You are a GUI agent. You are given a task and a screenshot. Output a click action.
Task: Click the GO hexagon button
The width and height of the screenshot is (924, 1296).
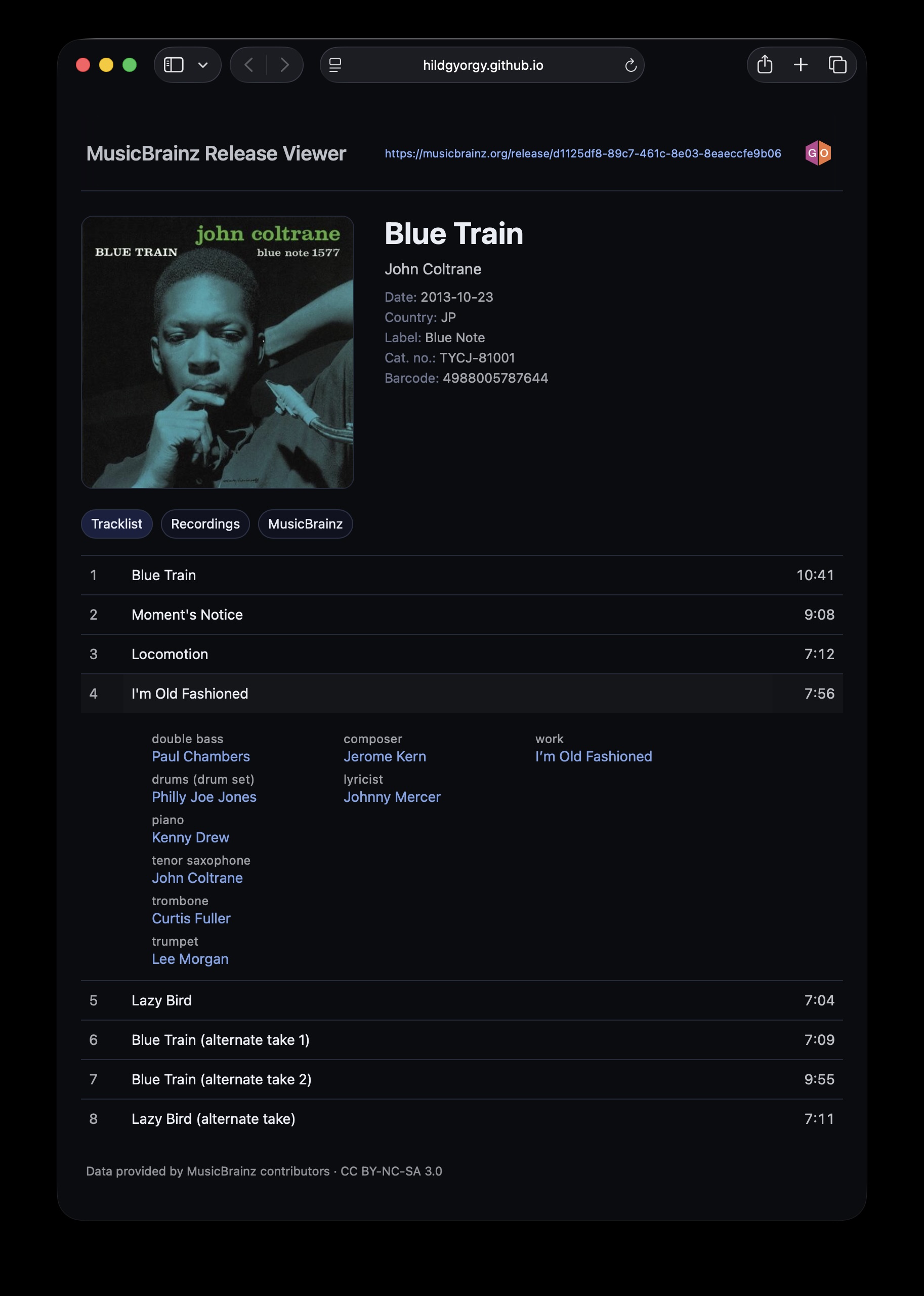[818, 153]
